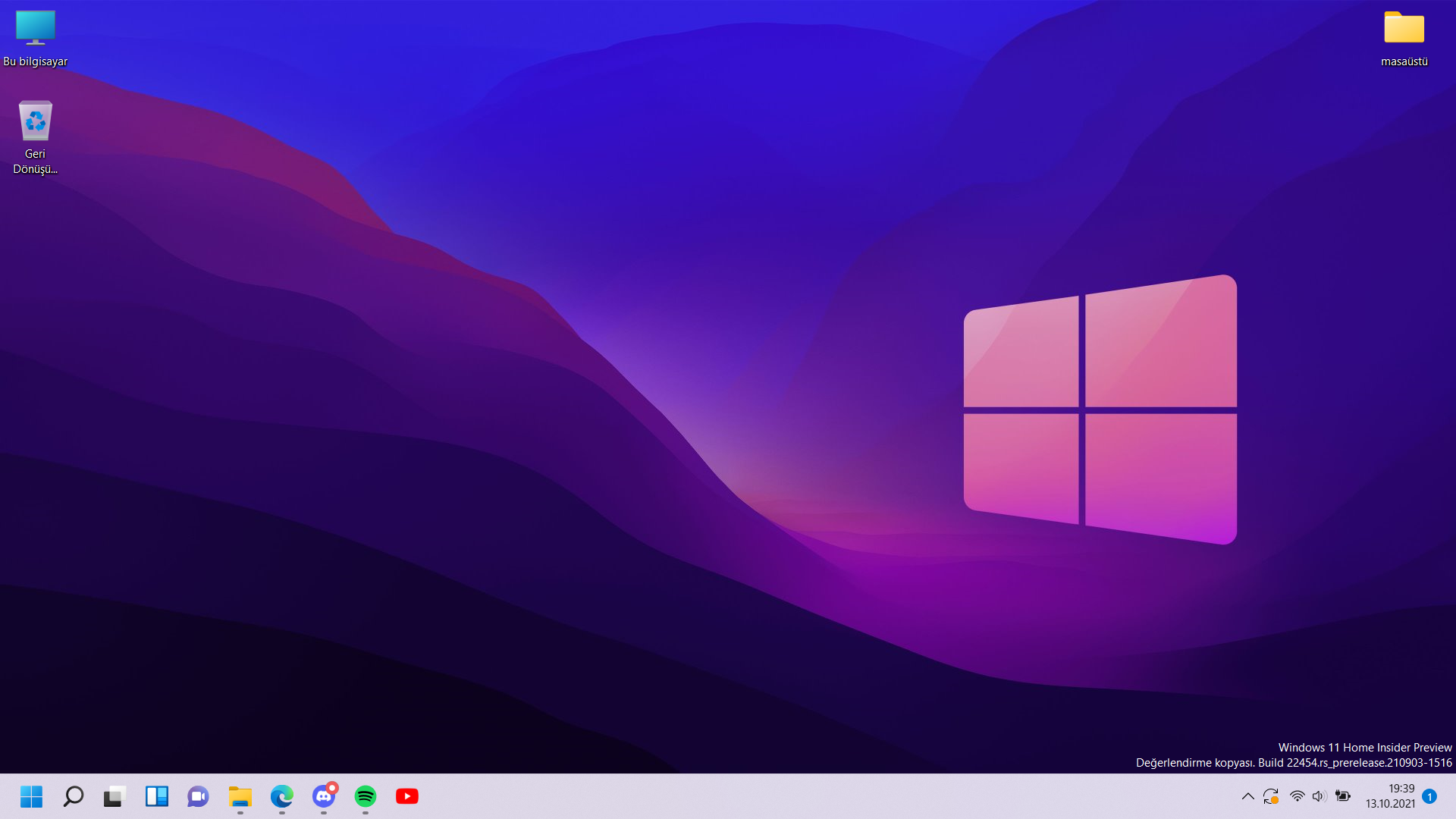Click the Windows Update restart tray icon

[x=1271, y=796]
